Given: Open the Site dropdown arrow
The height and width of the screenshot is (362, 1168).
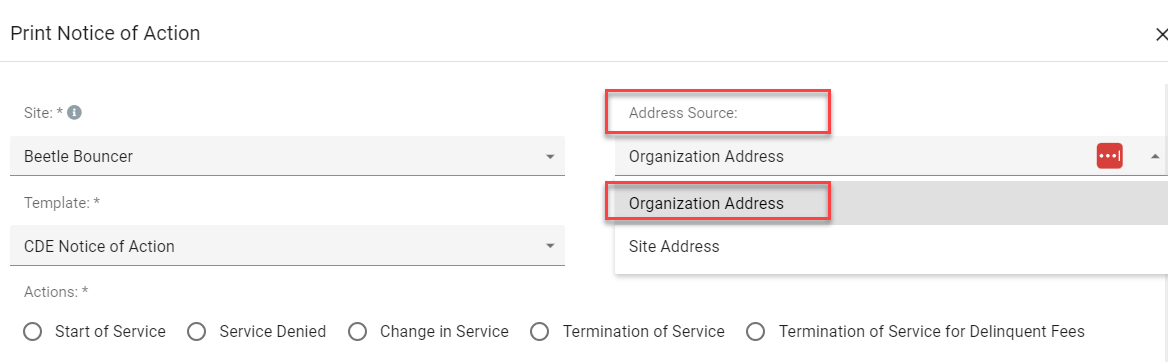Looking at the screenshot, I should (x=550, y=156).
